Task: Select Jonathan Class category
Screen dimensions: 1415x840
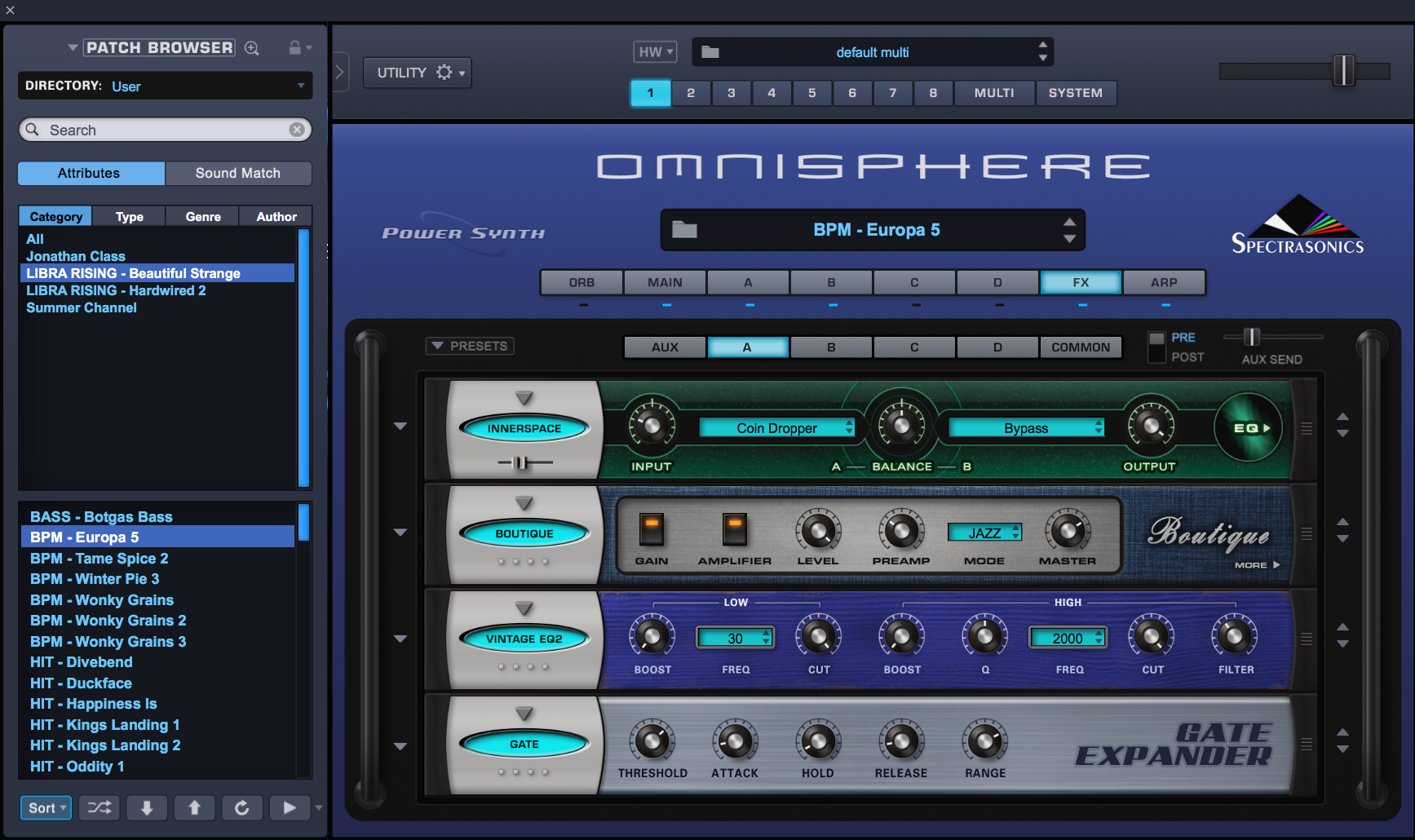Action: pos(76,256)
